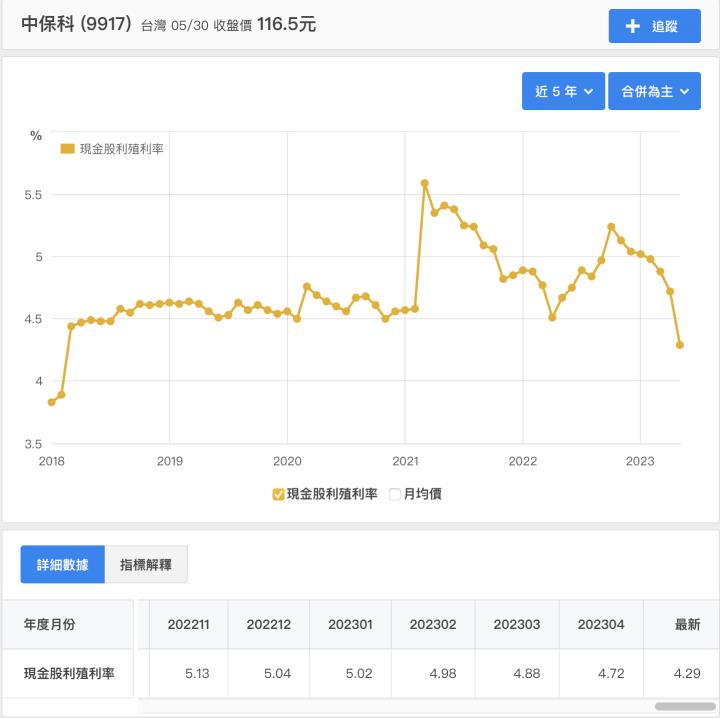Click the chevron on 近 5 年 dropdown
720x718 pixels.
588,91
